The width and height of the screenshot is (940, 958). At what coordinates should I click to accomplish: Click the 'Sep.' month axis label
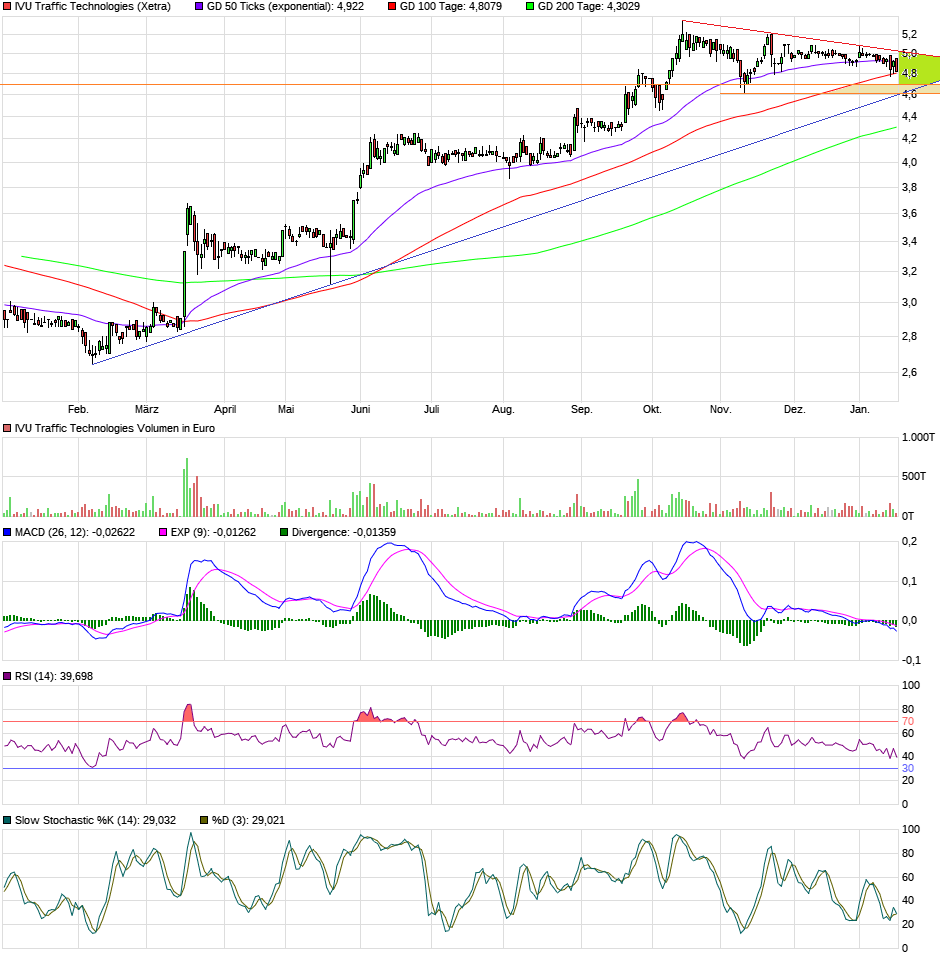tap(581, 409)
